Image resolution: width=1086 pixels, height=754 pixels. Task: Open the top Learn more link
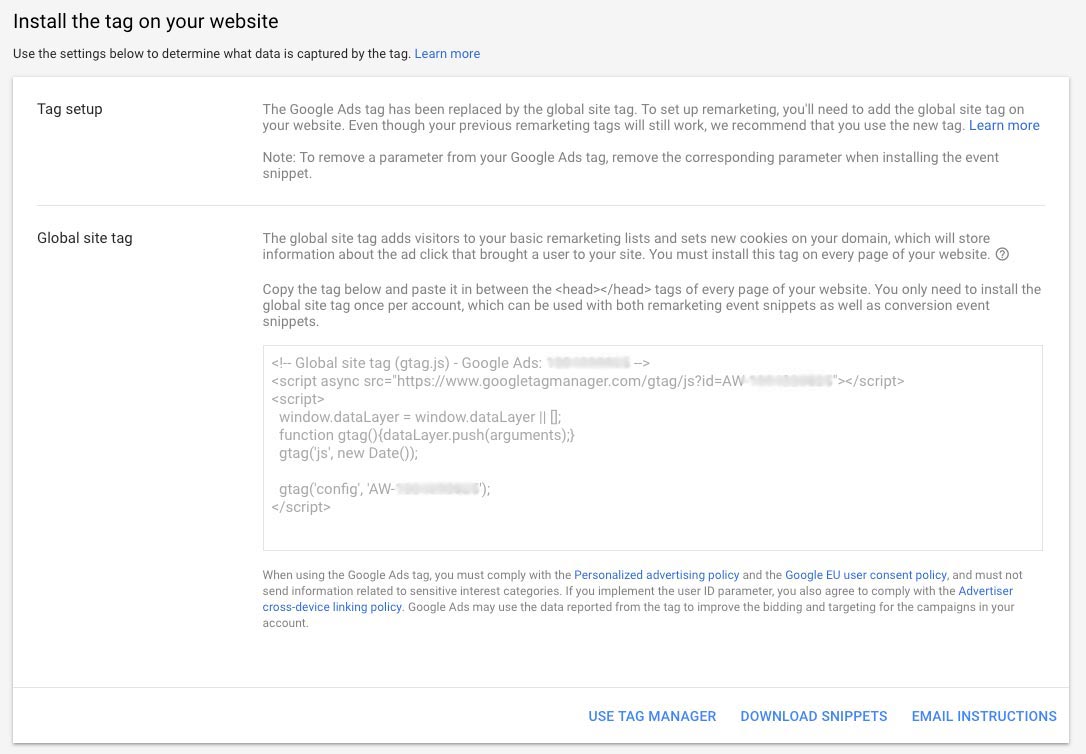click(447, 53)
